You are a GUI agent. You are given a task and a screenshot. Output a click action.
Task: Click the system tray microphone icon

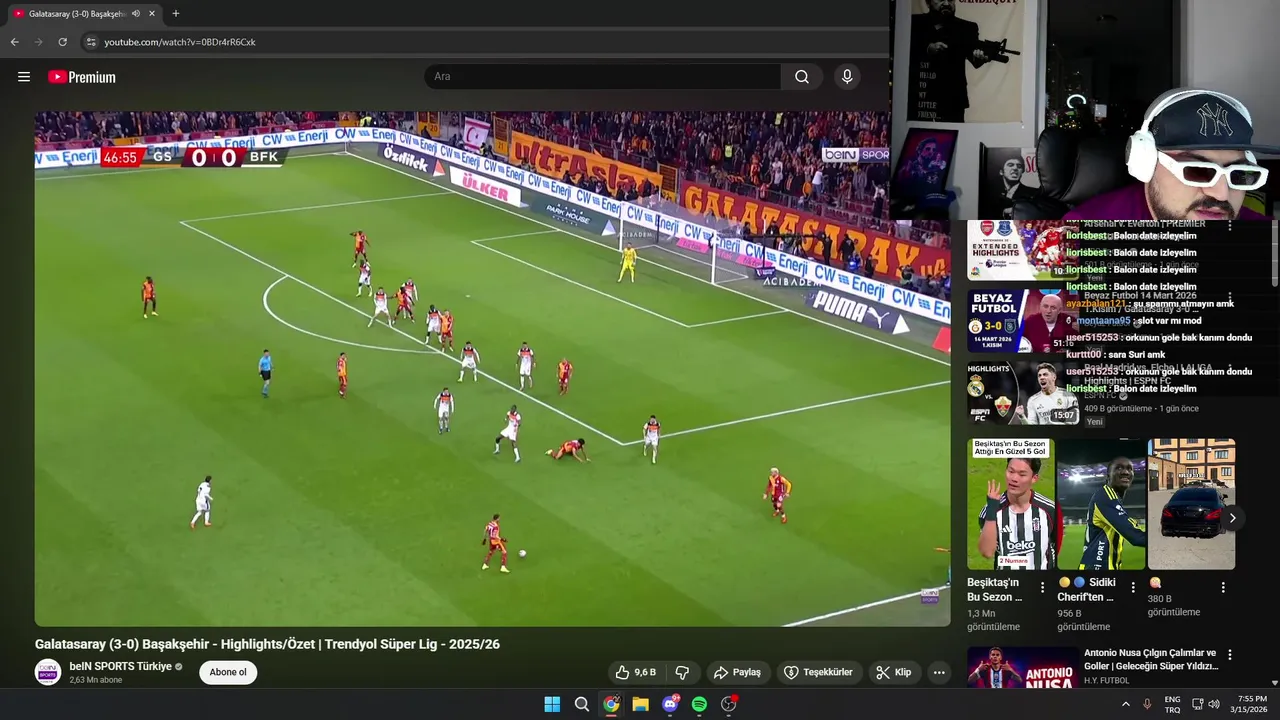click(x=1147, y=704)
